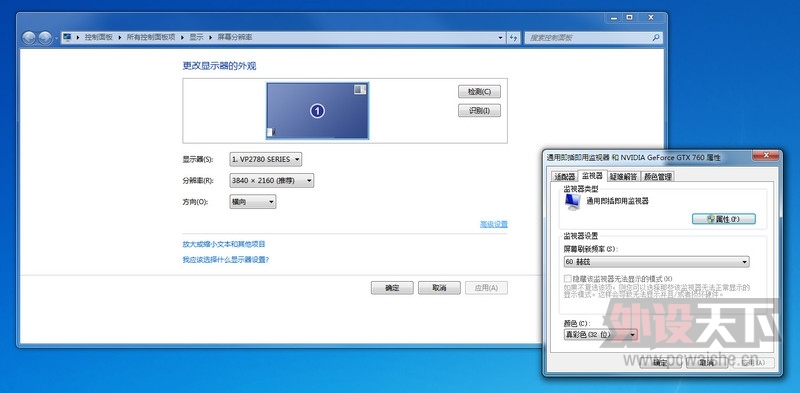Click 确定 in the screen resolution window
This screenshot has height=393, width=800.
pos(392,288)
